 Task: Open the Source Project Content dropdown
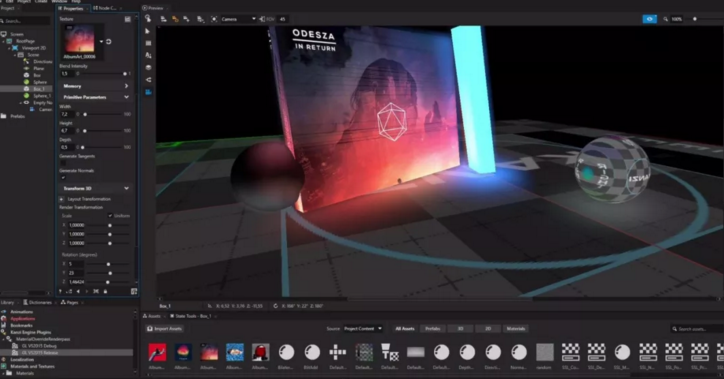pyautogui.click(x=363, y=329)
